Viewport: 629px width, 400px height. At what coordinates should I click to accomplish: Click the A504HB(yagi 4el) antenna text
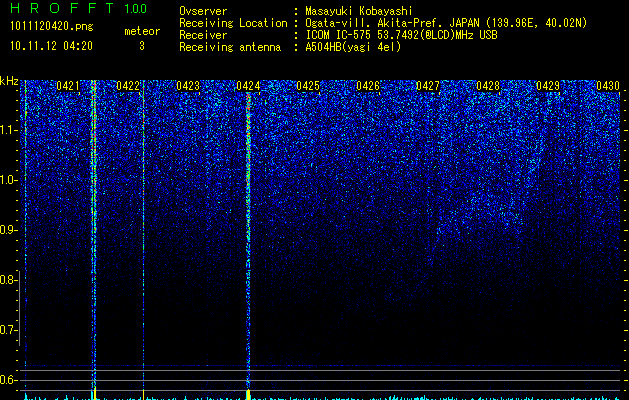(353, 47)
